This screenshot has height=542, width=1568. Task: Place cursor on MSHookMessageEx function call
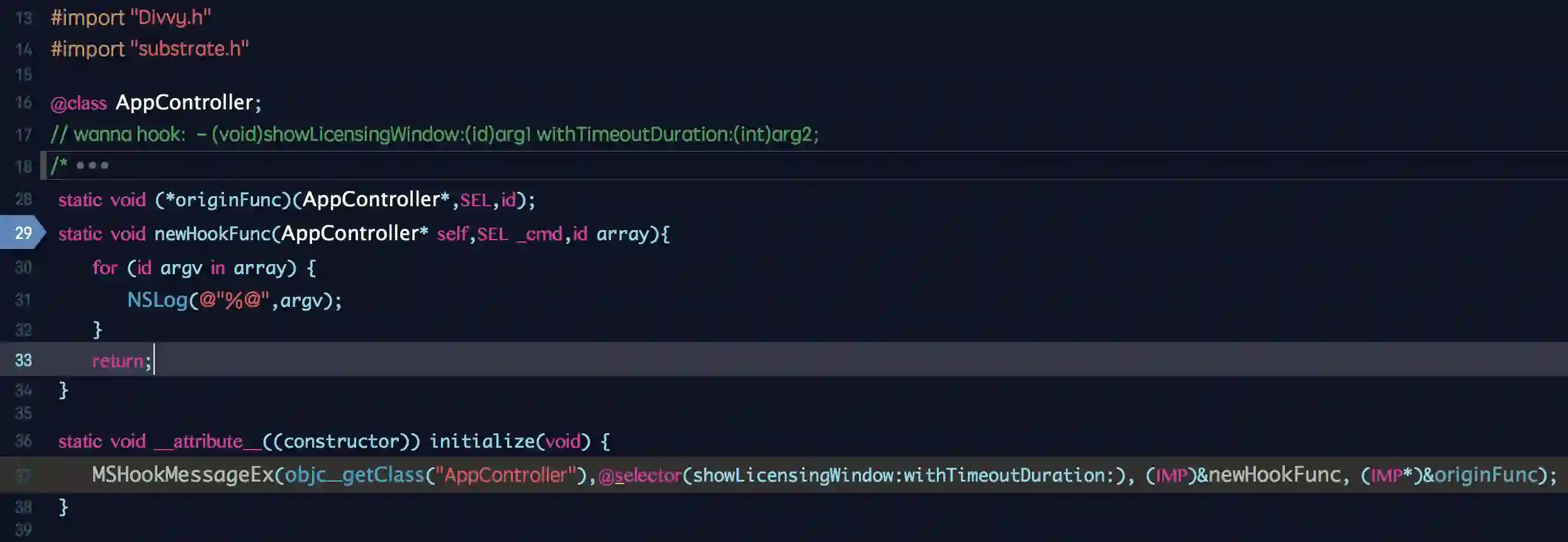[x=182, y=475]
